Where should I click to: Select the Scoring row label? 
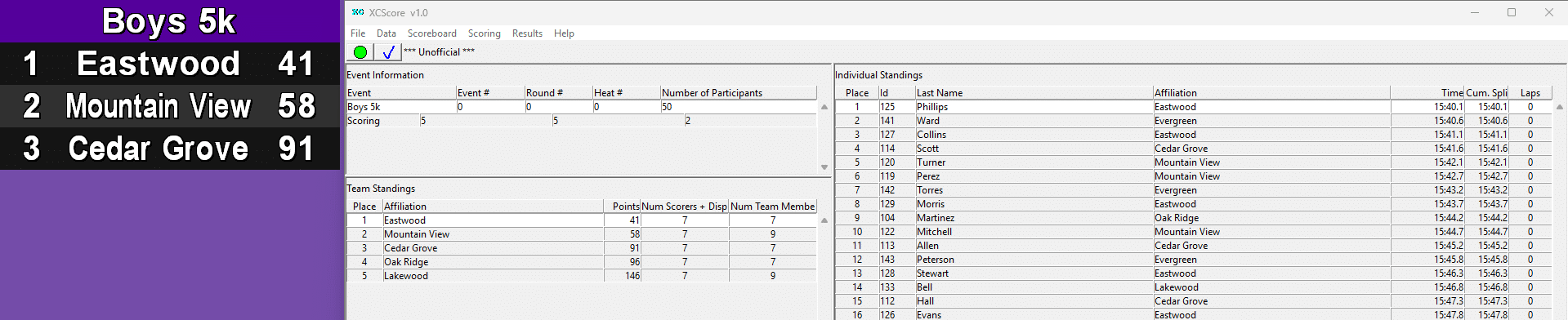[x=382, y=121]
